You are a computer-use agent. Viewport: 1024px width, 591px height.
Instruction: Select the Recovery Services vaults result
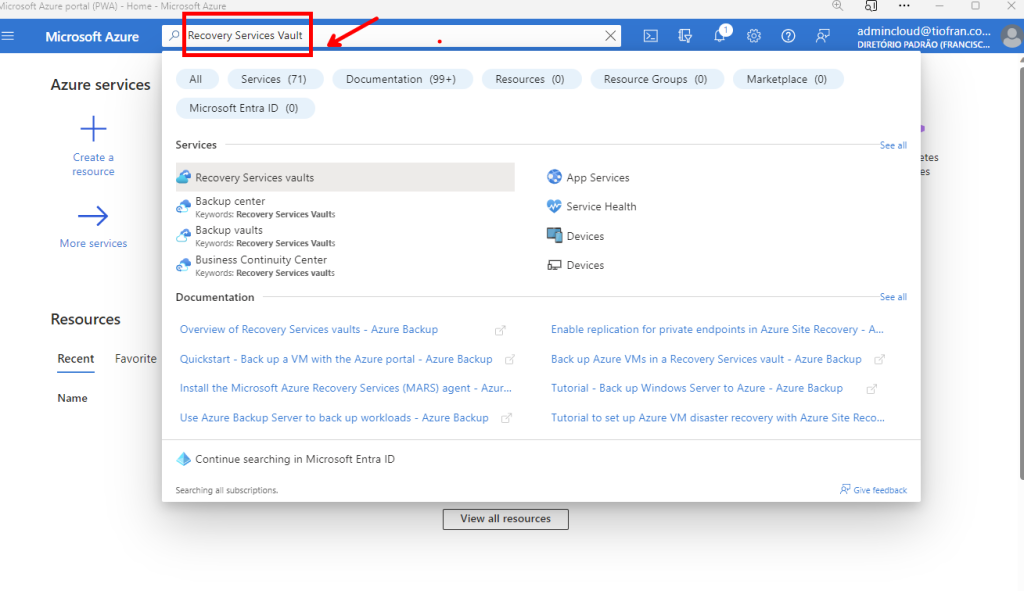click(254, 178)
